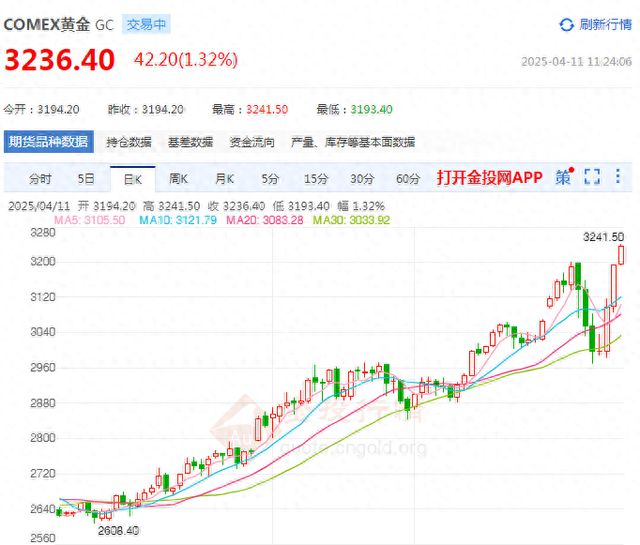
Task: Open the 资金流向 tab
Action: point(252,142)
